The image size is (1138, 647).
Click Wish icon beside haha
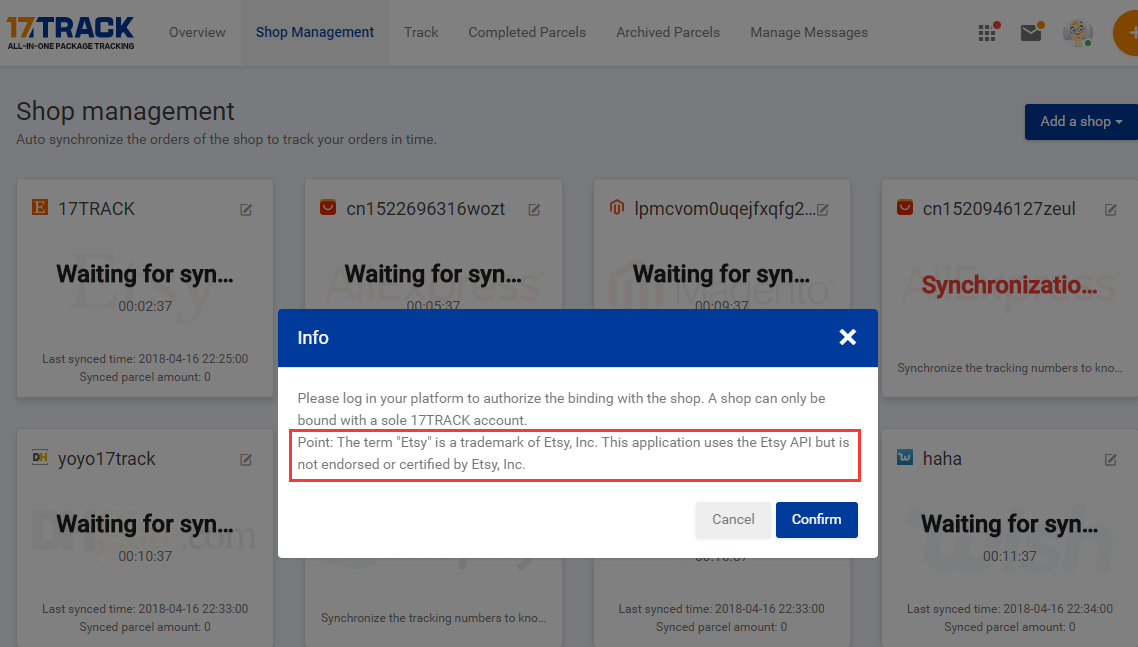pyautogui.click(x=905, y=457)
